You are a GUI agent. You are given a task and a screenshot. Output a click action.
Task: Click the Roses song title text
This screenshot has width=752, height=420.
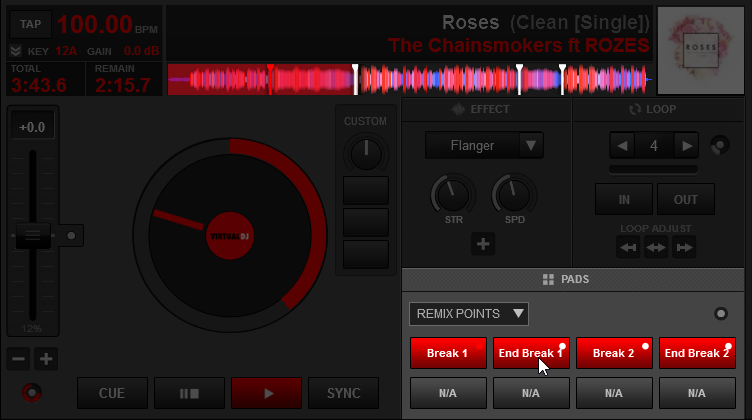pos(471,22)
